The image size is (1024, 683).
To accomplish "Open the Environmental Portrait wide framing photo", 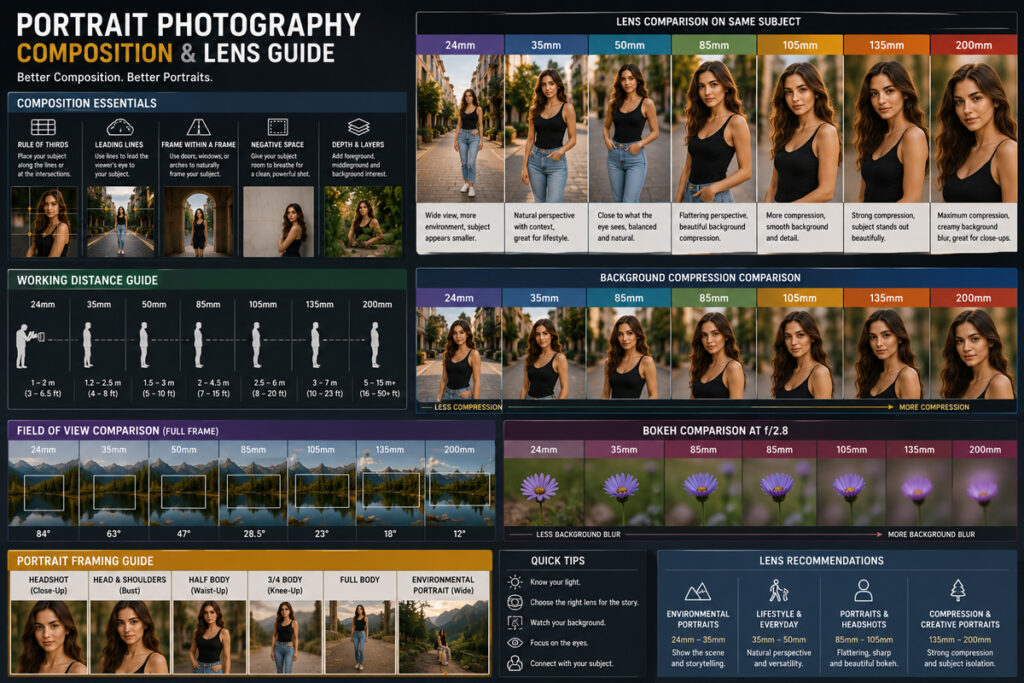I will pyautogui.click(x=443, y=637).
